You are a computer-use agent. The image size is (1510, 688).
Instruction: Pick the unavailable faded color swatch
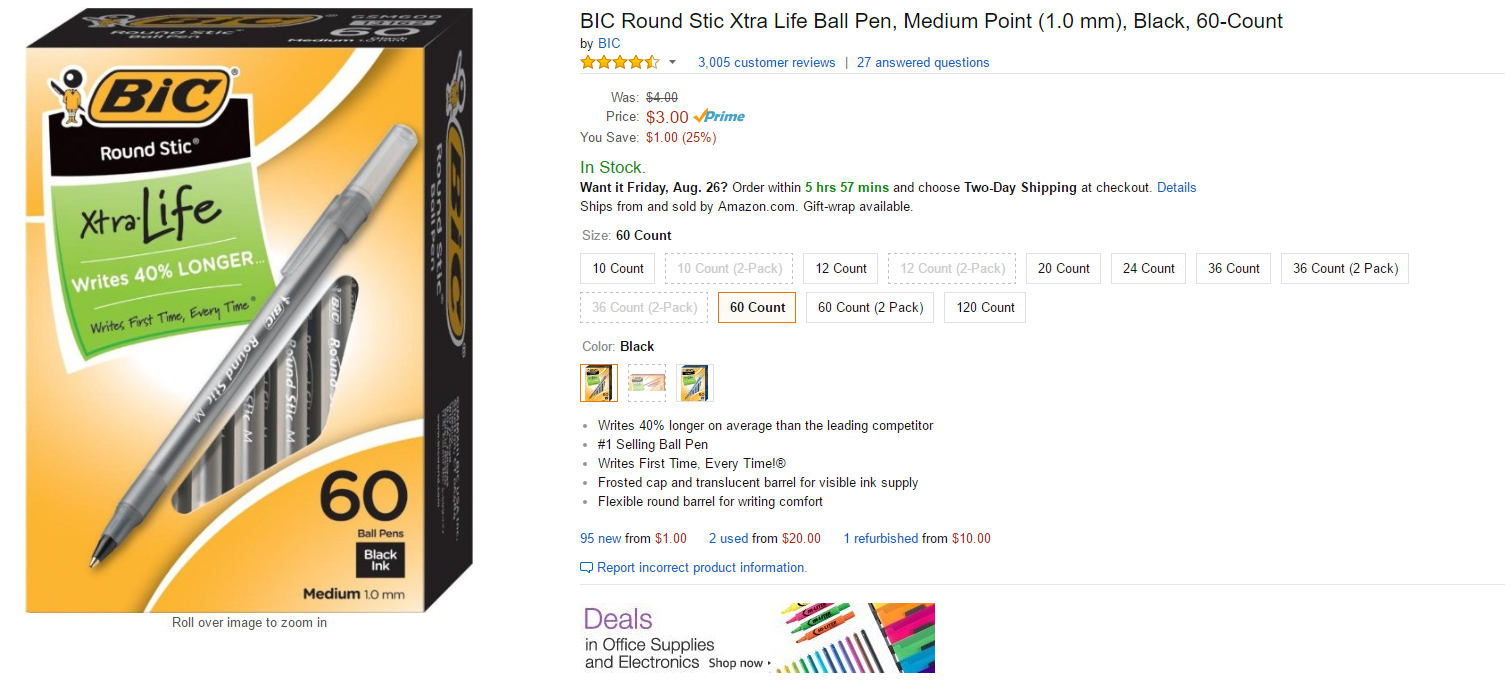tap(647, 383)
